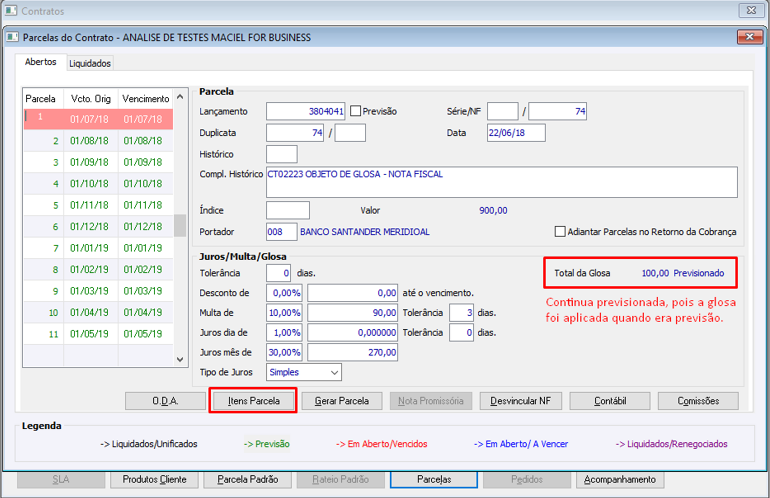
Task: Select parcela 9 row due 01/03/19
Action: point(98,291)
